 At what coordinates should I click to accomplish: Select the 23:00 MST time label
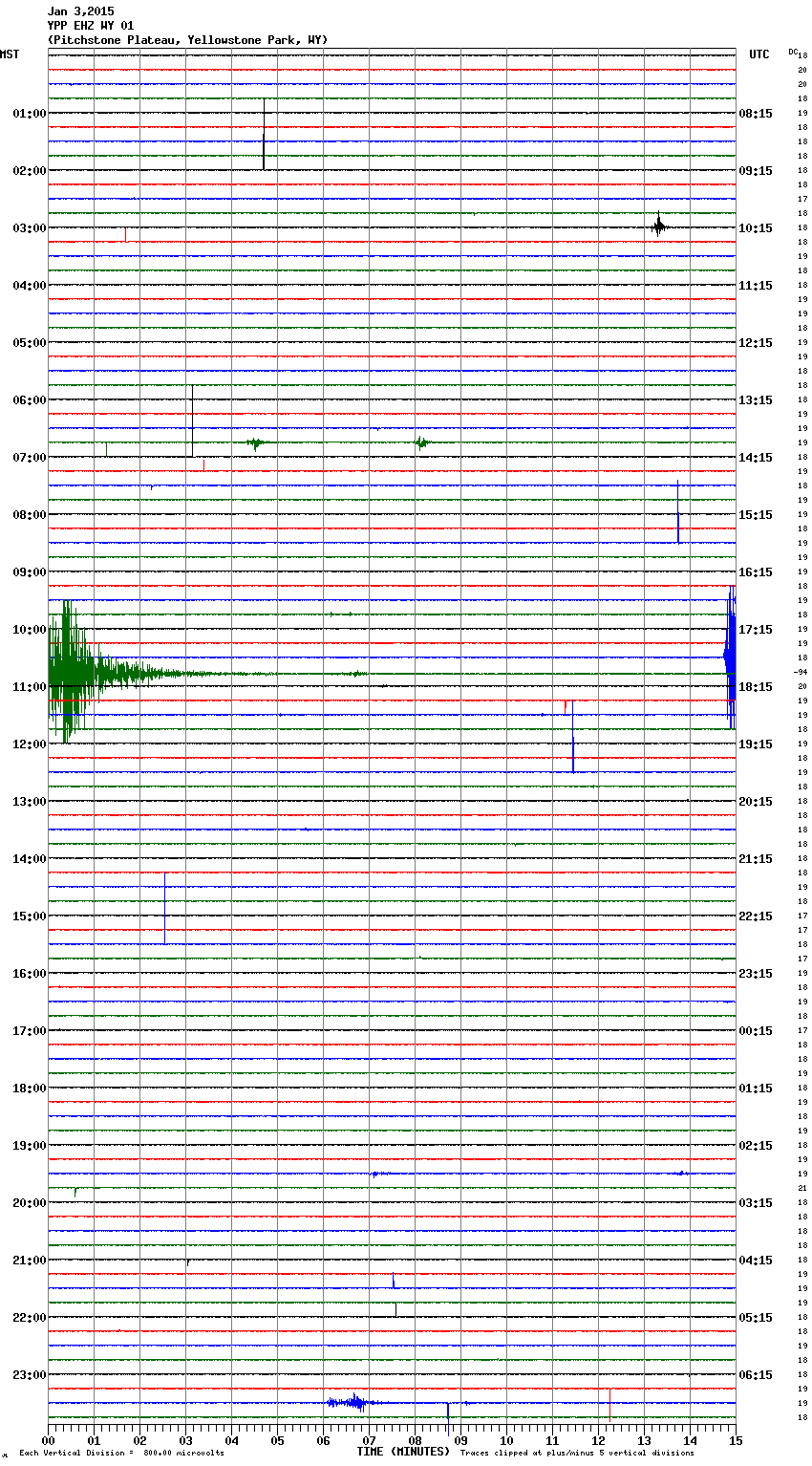point(30,1375)
